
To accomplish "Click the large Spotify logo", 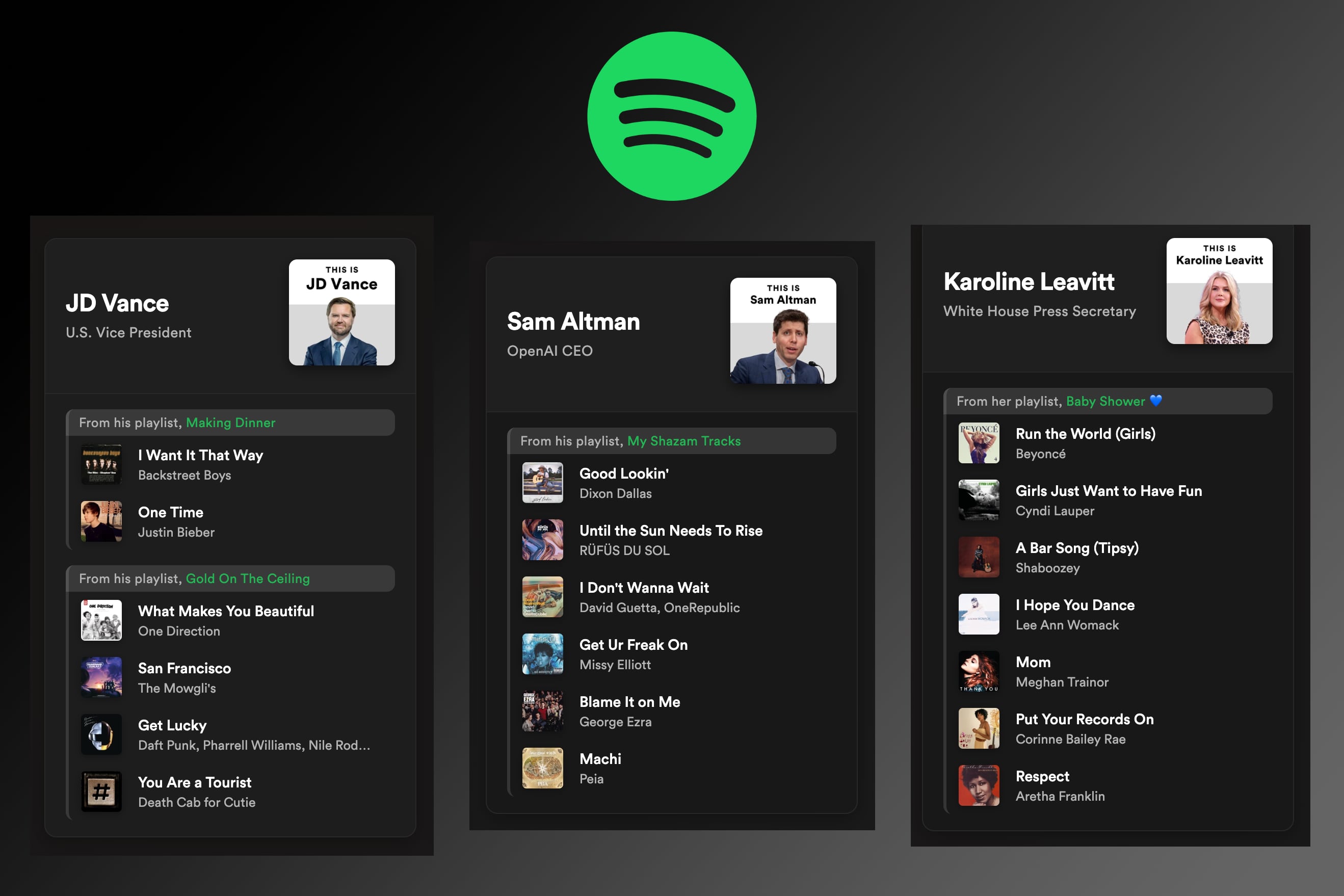I will point(671,116).
